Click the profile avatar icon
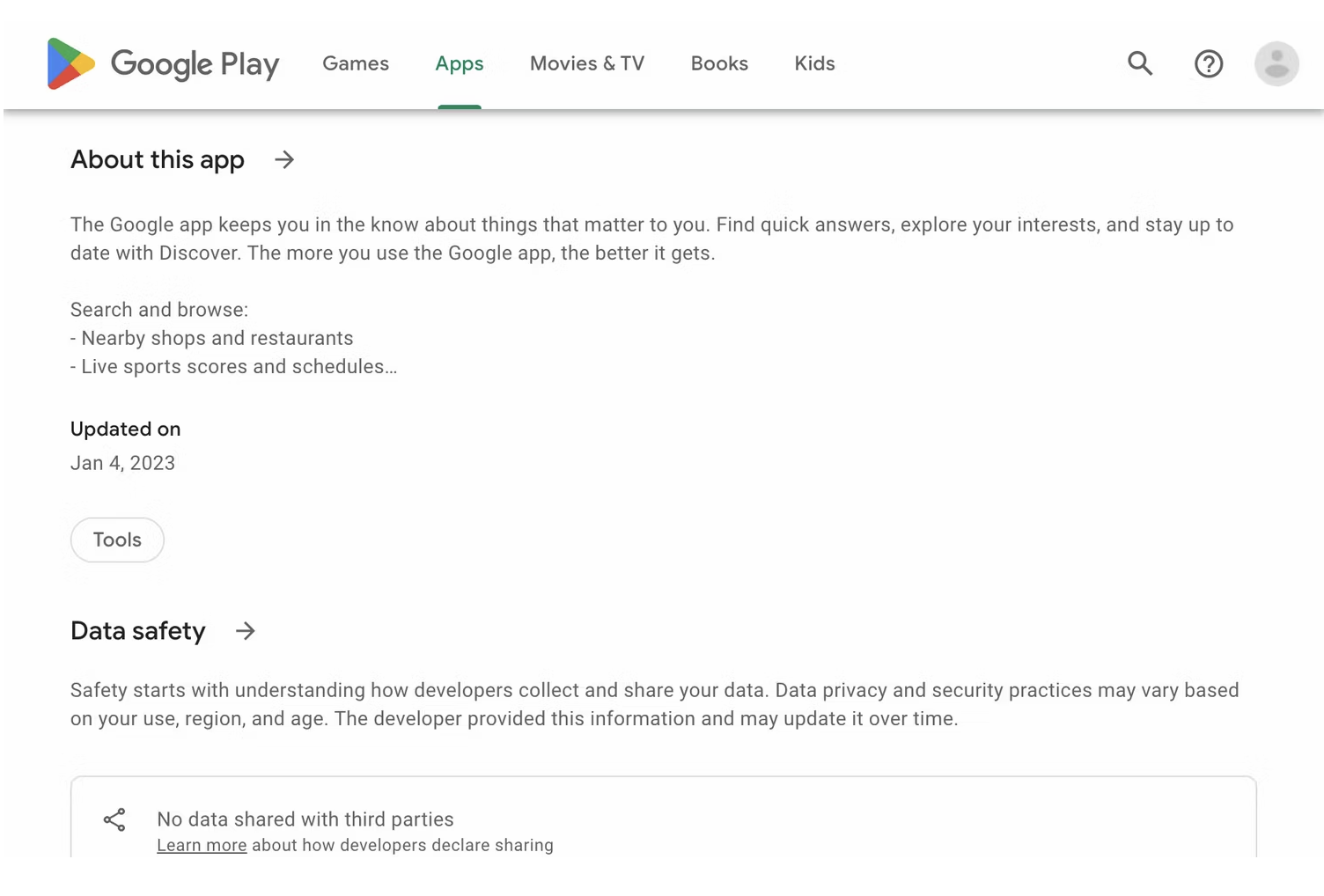This screenshot has height=896, width=1324. [x=1276, y=63]
